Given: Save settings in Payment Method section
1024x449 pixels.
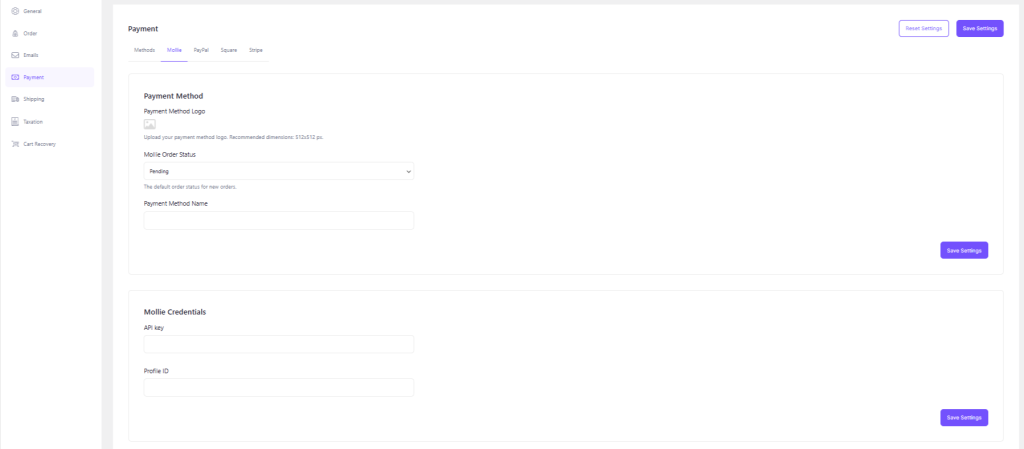Looking at the screenshot, I should coord(964,250).
